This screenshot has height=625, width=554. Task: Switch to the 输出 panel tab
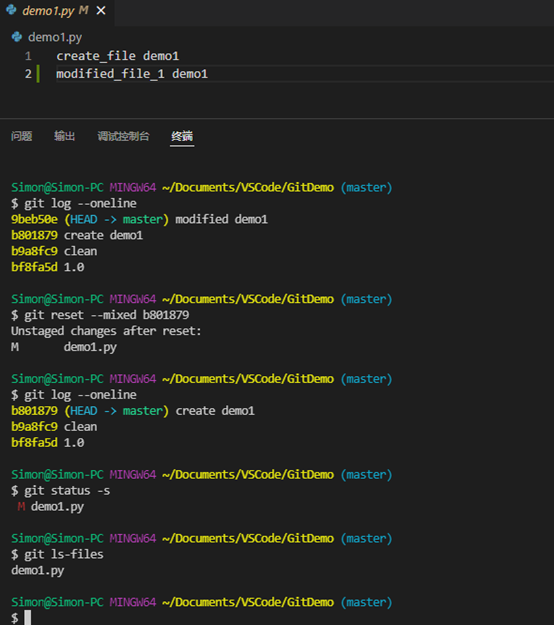[65, 136]
